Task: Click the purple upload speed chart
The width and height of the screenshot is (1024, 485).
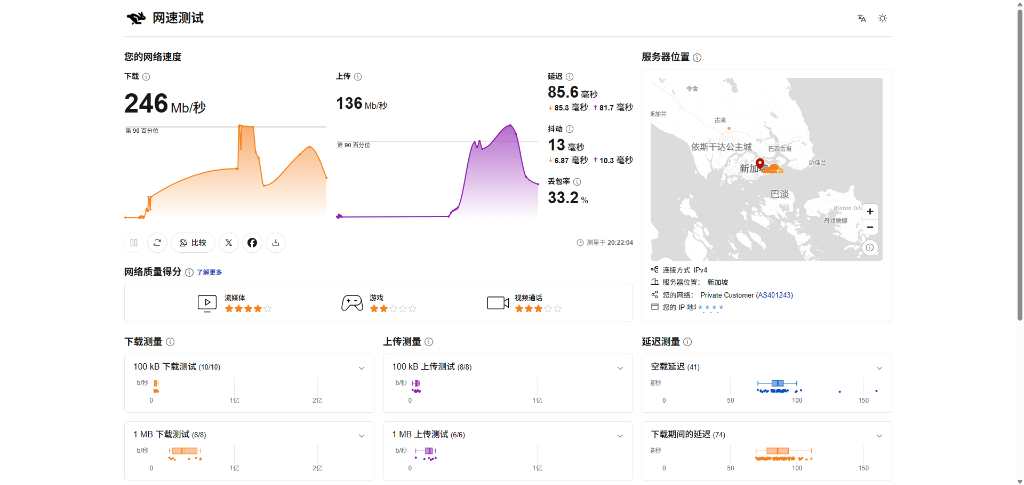Action: (438, 172)
